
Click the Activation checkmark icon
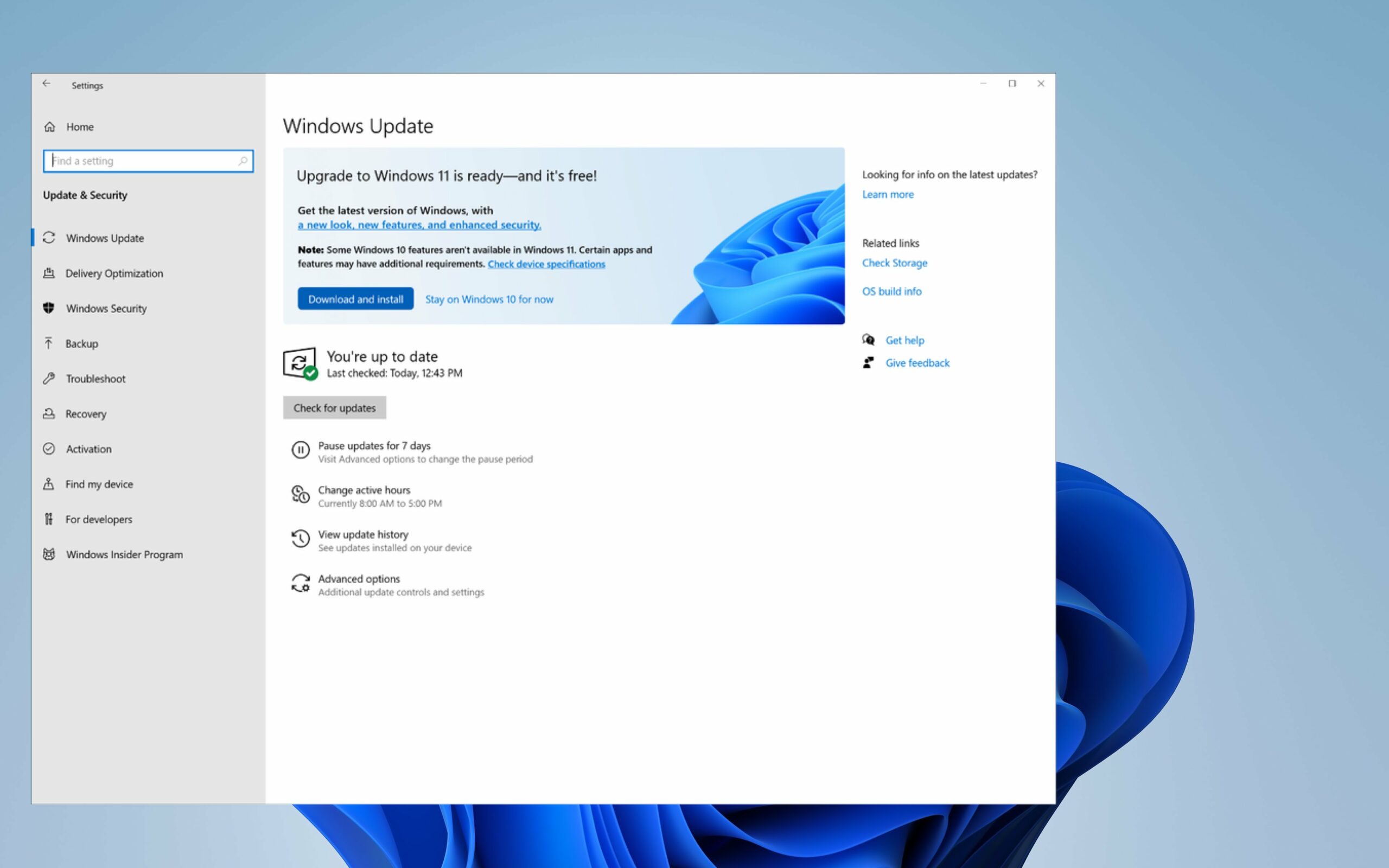49,448
